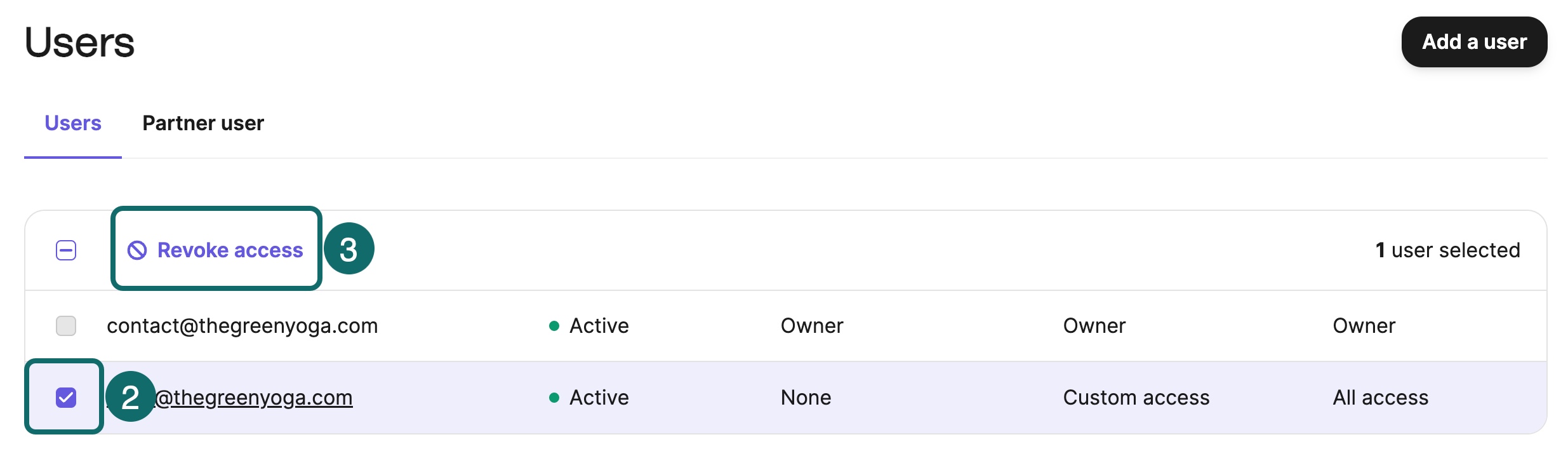The width and height of the screenshot is (1568, 451).
Task: Click the green status dot in the highlighted row
Action: (554, 398)
